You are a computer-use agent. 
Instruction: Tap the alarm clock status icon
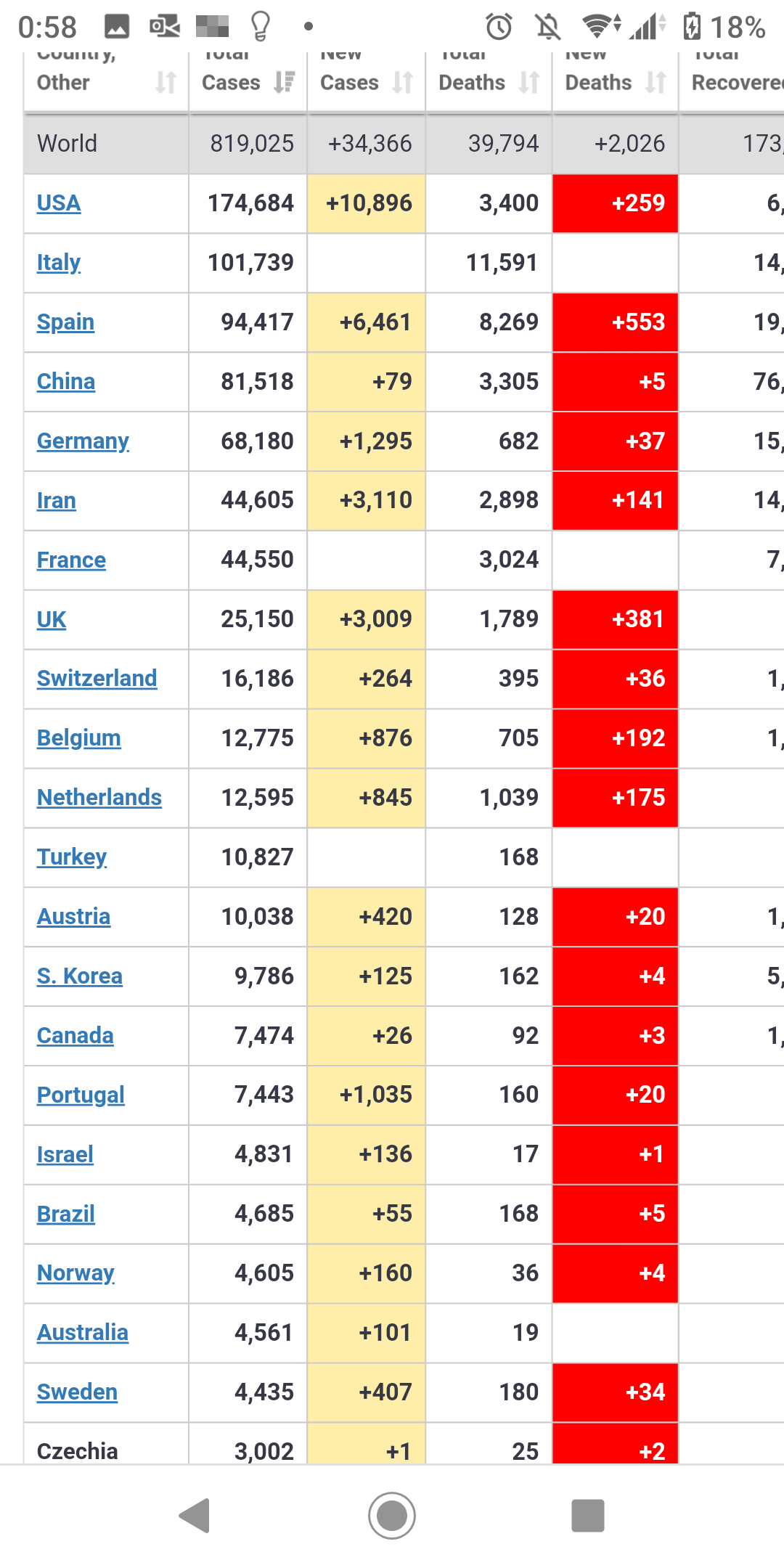tap(499, 28)
